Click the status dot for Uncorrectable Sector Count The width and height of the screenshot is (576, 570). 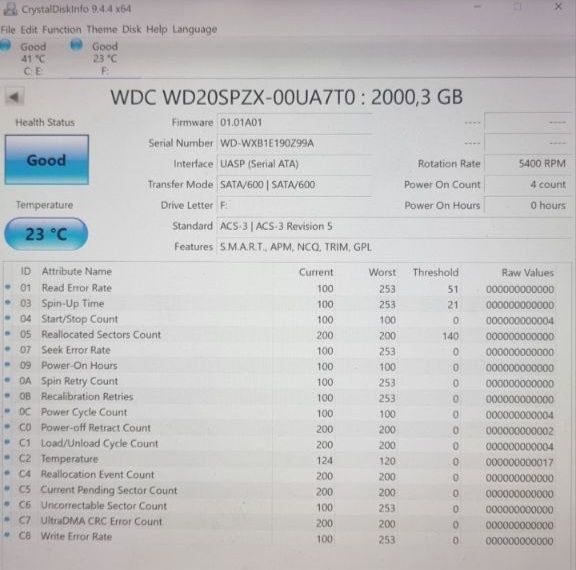[7, 504]
